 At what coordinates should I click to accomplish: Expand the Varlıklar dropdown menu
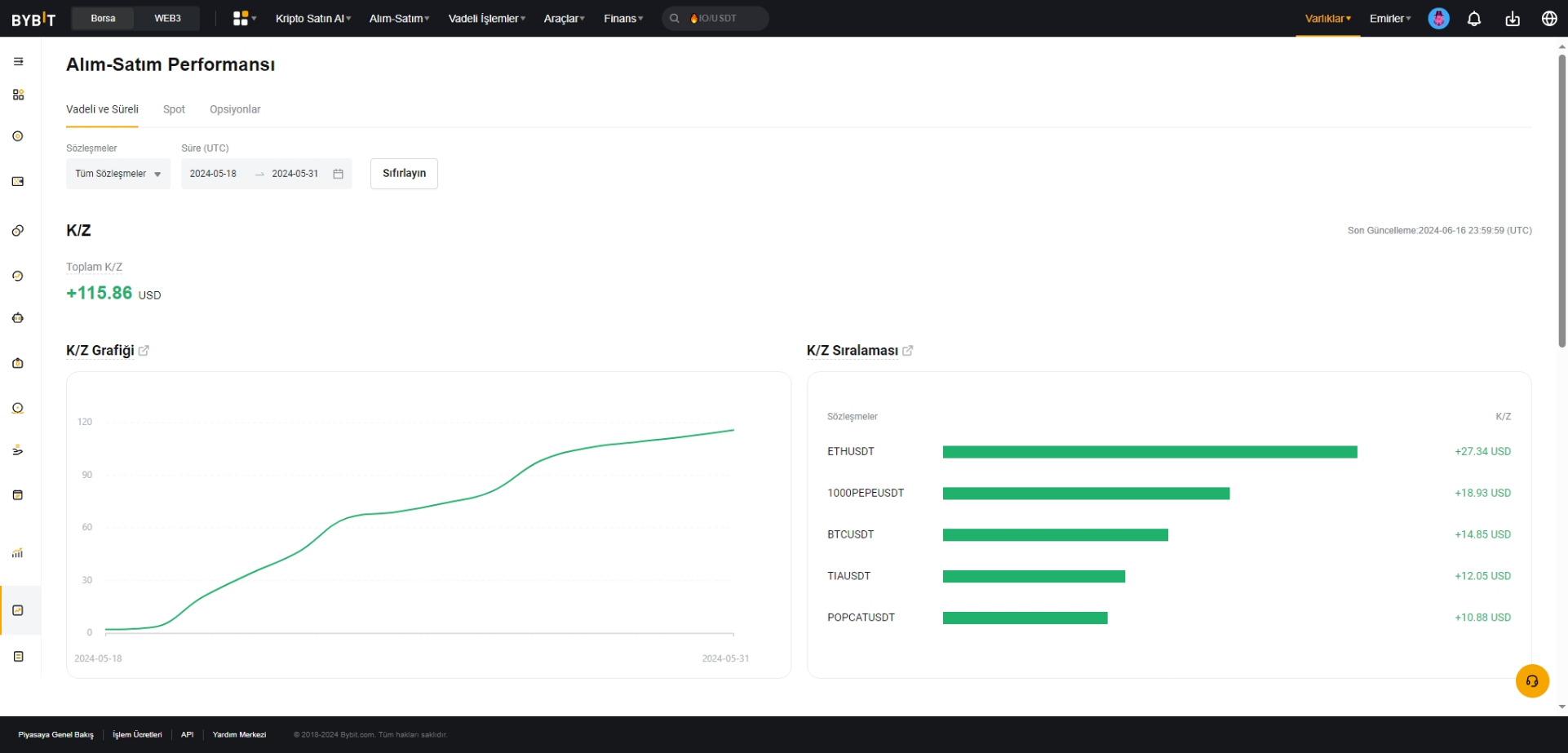pos(1327,18)
